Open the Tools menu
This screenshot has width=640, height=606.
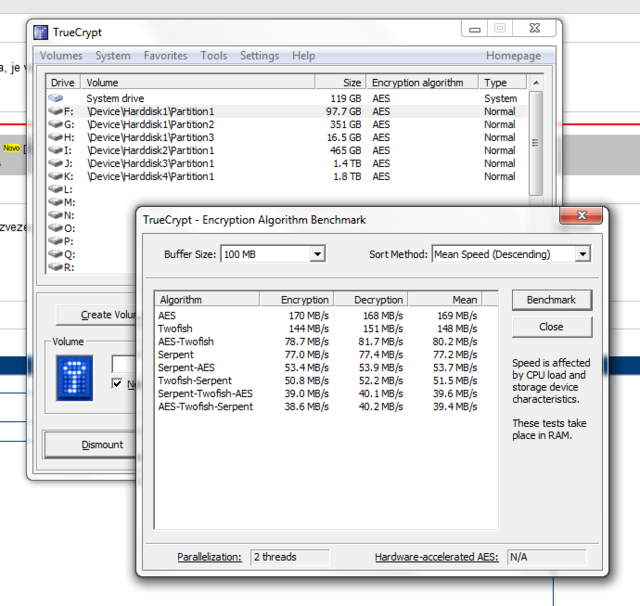tap(213, 55)
